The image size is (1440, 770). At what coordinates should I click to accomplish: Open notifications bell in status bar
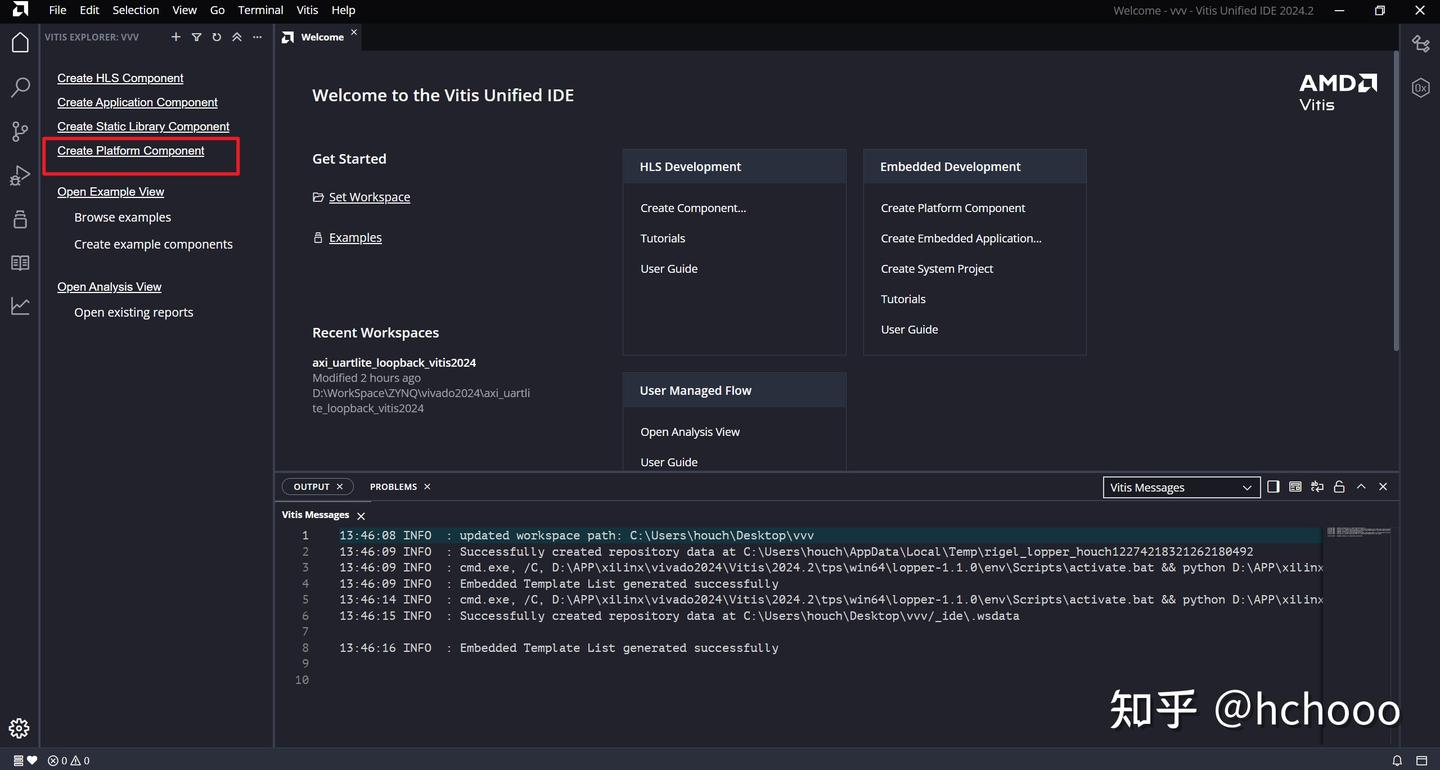[x=1397, y=761]
